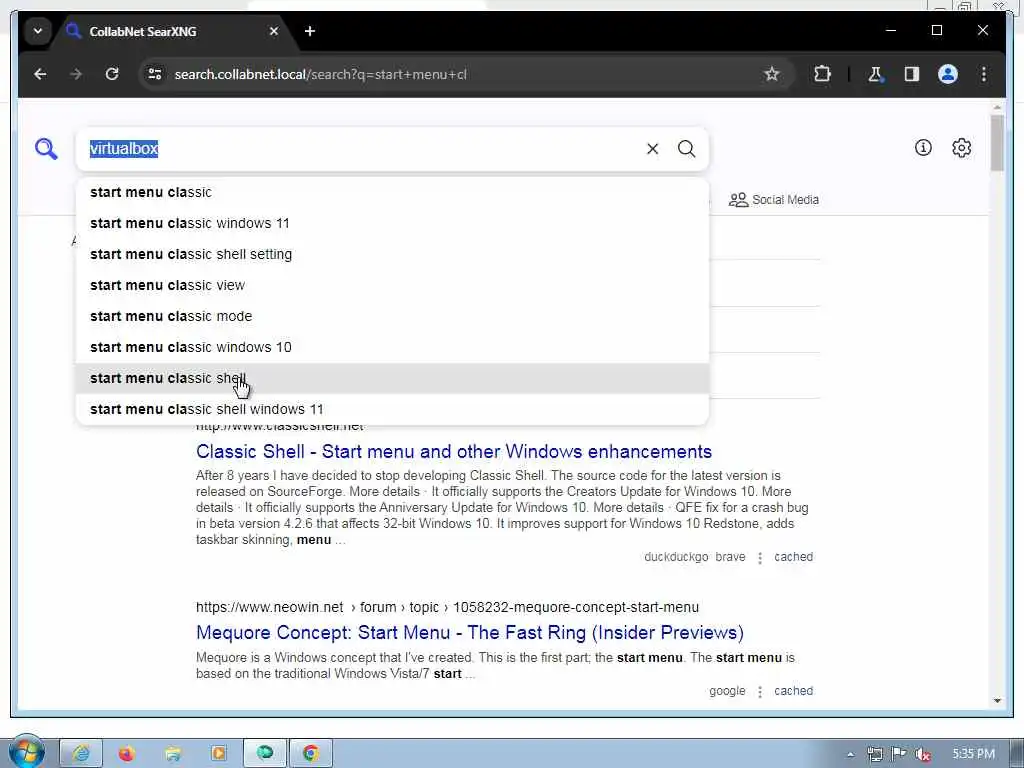The width and height of the screenshot is (1024, 768).
Task: Expand the tab search dropdown arrow
Action: pos(38,31)
